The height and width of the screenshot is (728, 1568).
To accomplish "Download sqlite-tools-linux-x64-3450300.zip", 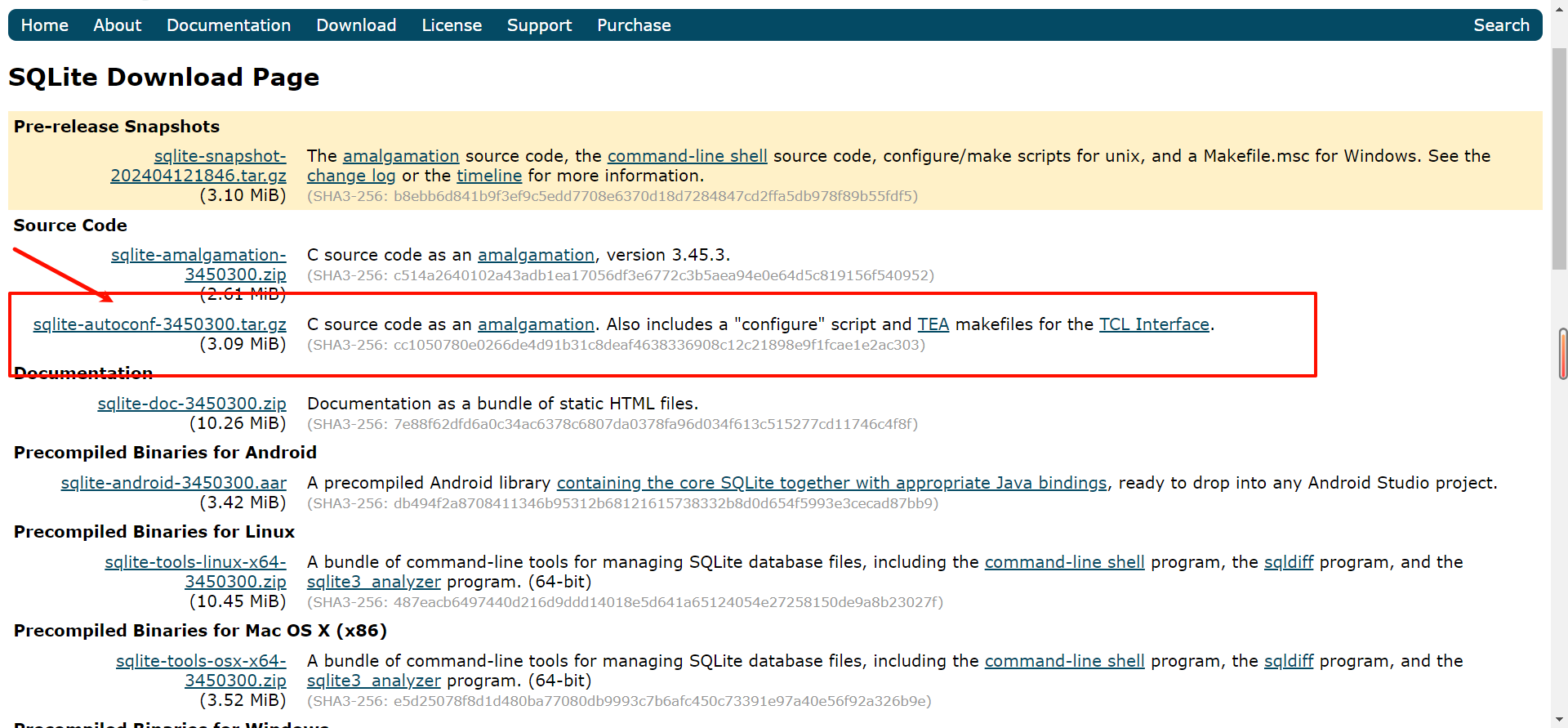I will tap(195, 572).
